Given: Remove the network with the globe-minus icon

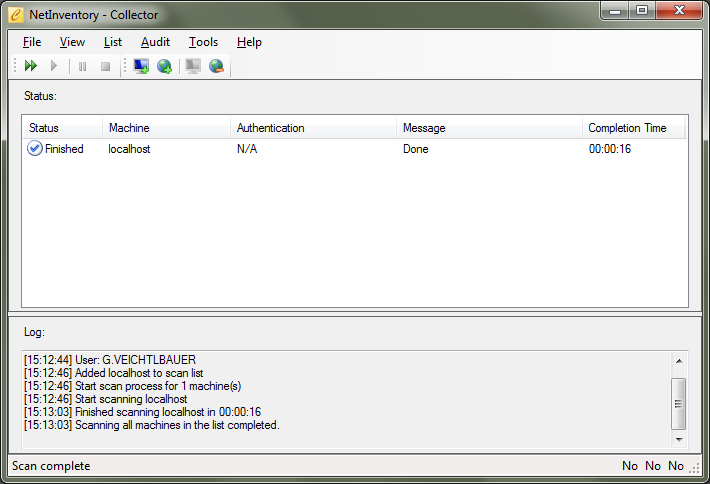Looking at the screenshot, I should (x=216, y=66).
